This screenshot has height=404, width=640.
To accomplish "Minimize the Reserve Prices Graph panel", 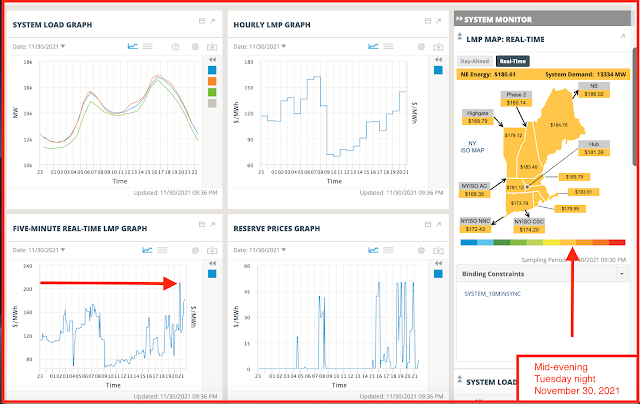I will (x=428, y=224).
